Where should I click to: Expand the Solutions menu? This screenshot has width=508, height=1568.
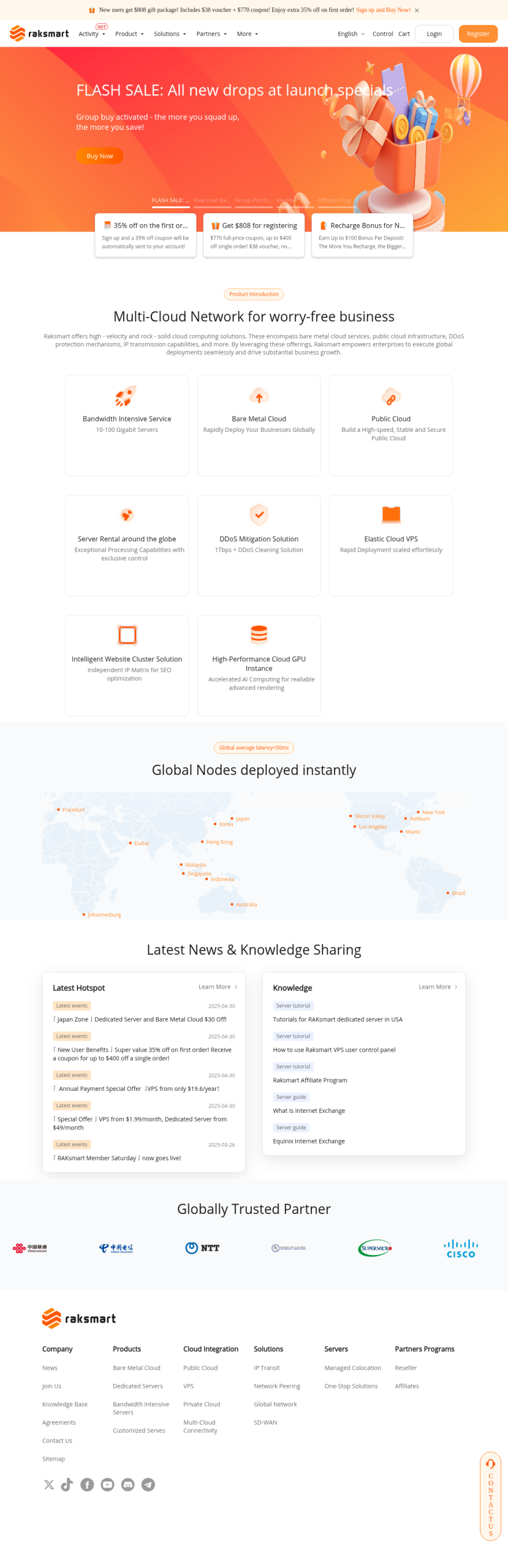coord(170,34)
